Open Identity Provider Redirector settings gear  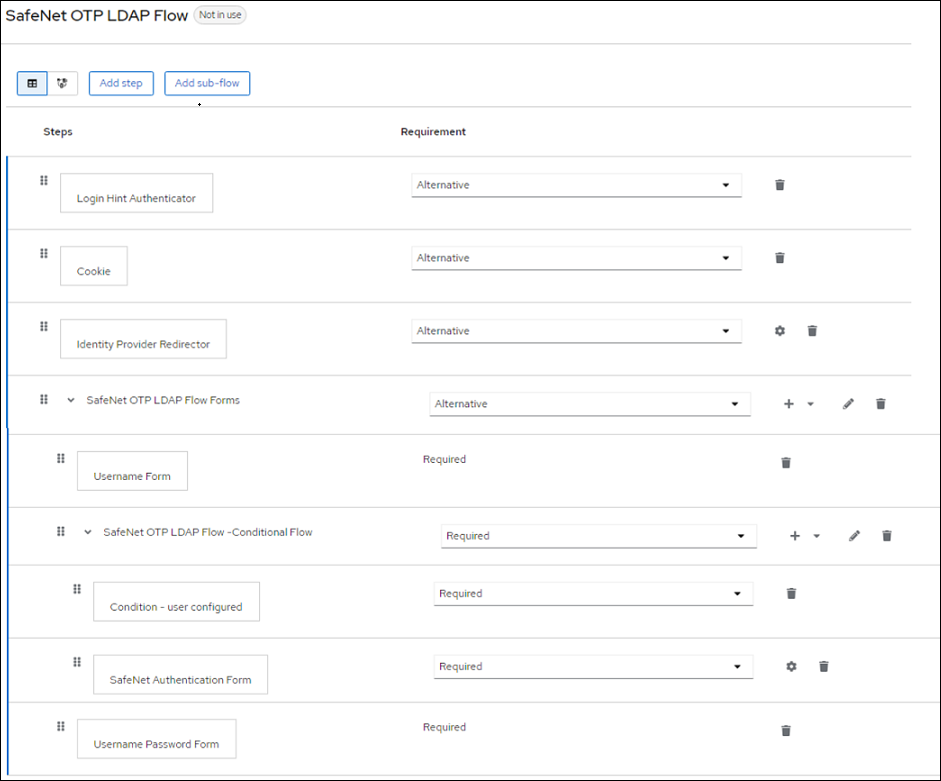pos(780,331)
